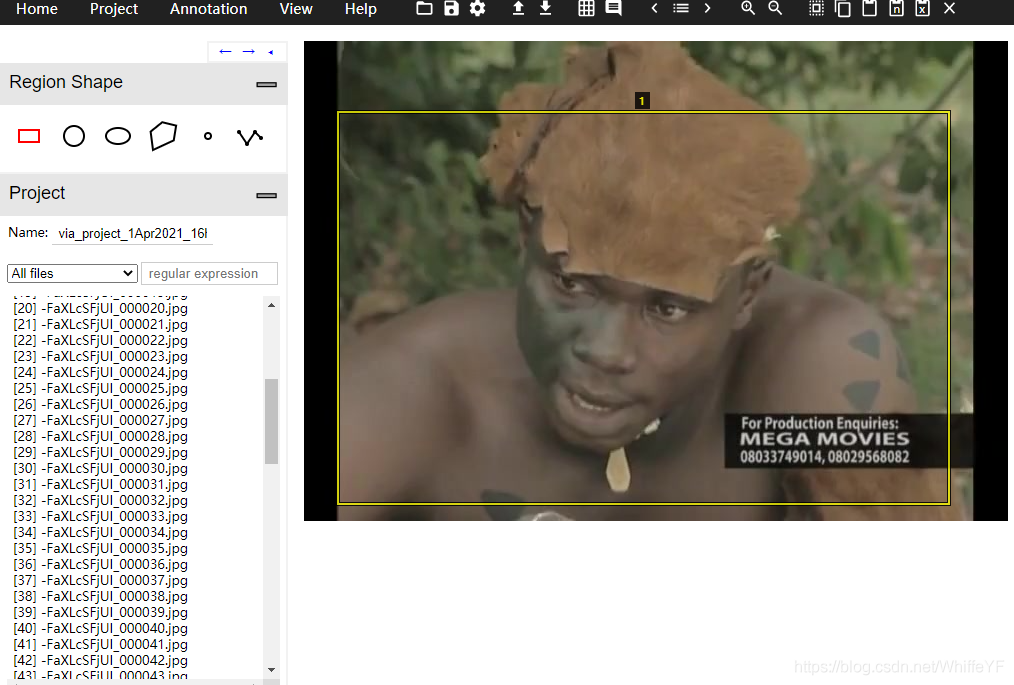Choose the ellipse region shape

[x=118, y=136]
